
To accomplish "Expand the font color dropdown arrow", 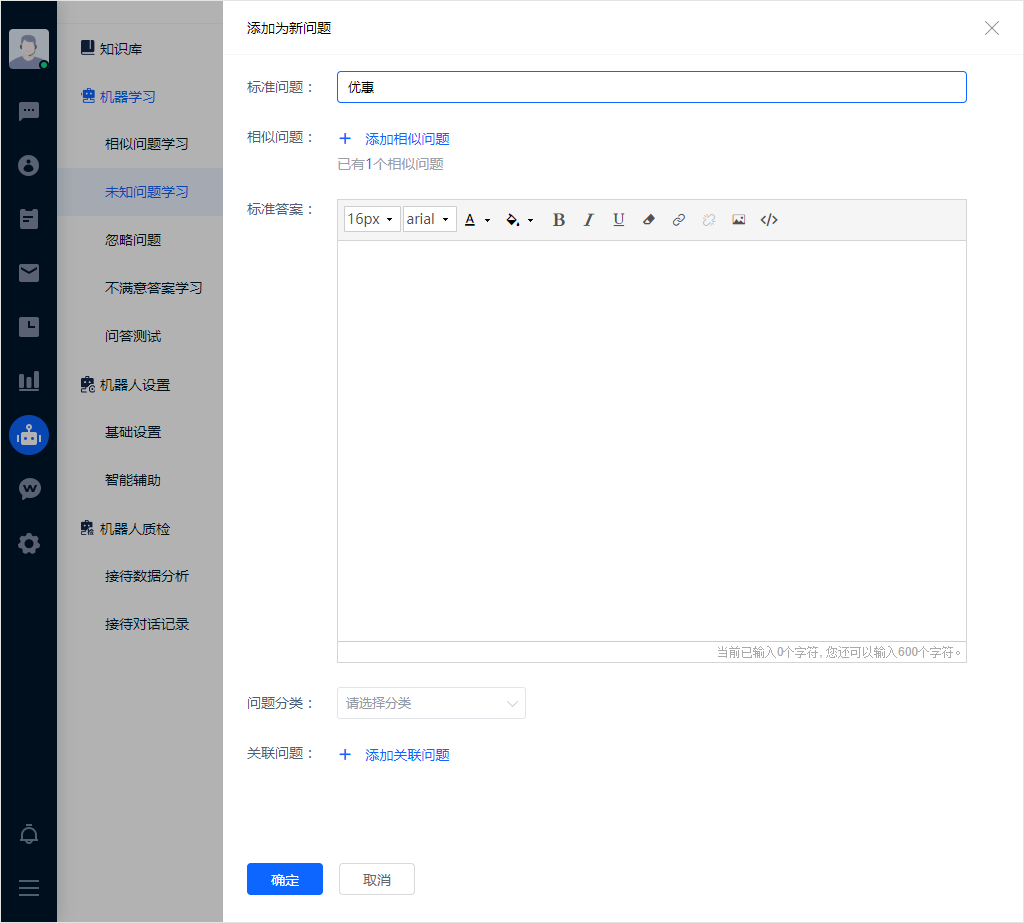I will click(487, 220).
